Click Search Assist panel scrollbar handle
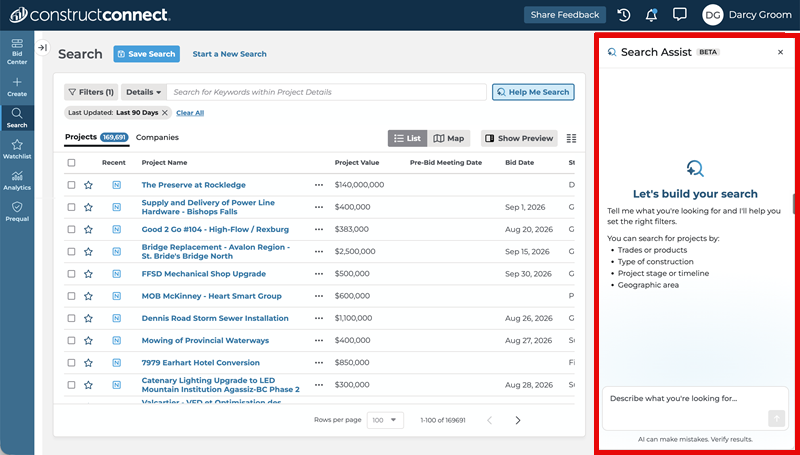 coord(794,204)
